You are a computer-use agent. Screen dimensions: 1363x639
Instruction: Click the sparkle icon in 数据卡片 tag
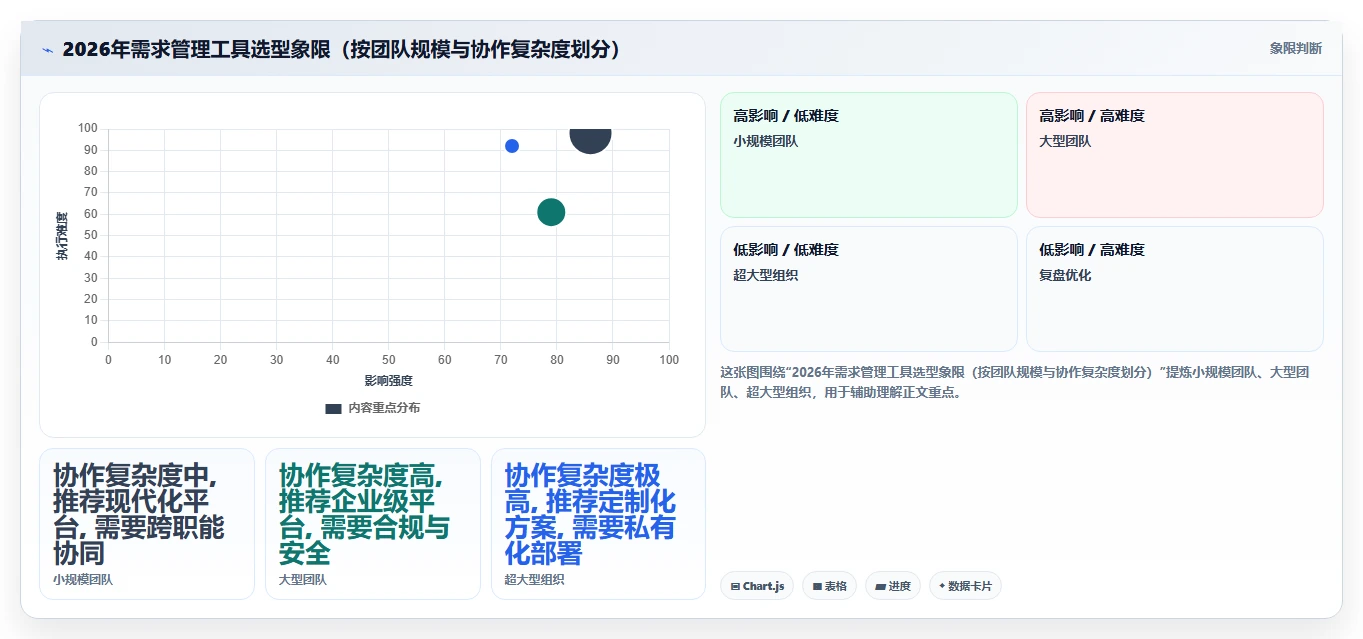tap(942, 586)
